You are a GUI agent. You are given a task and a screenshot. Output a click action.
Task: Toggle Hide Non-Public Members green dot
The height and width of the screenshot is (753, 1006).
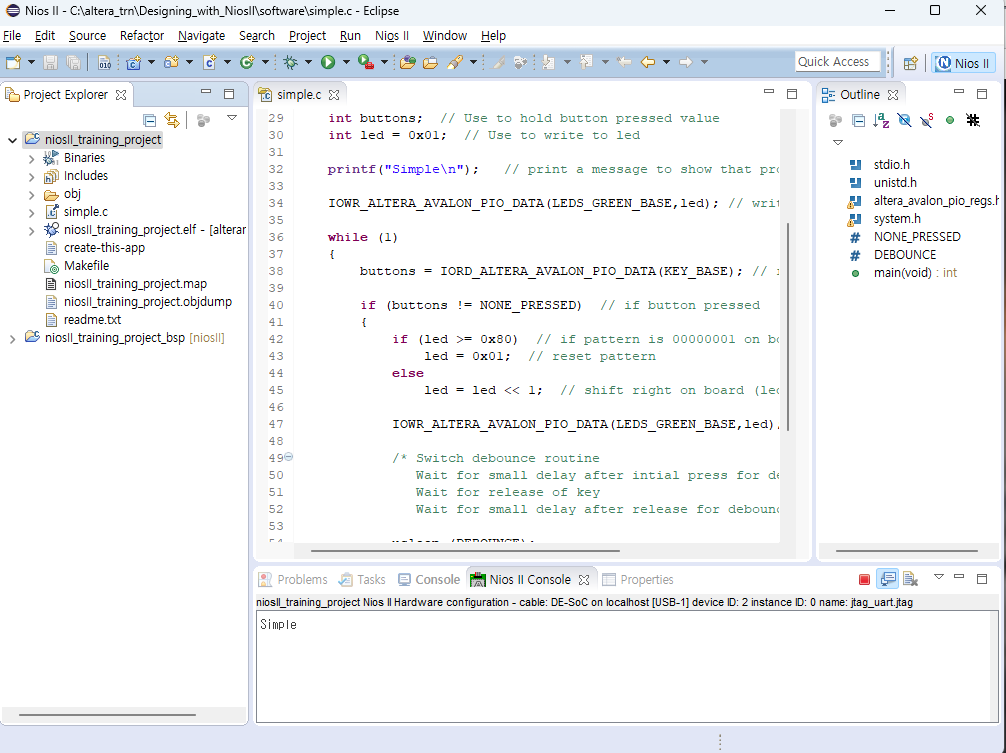click(950, 120)
